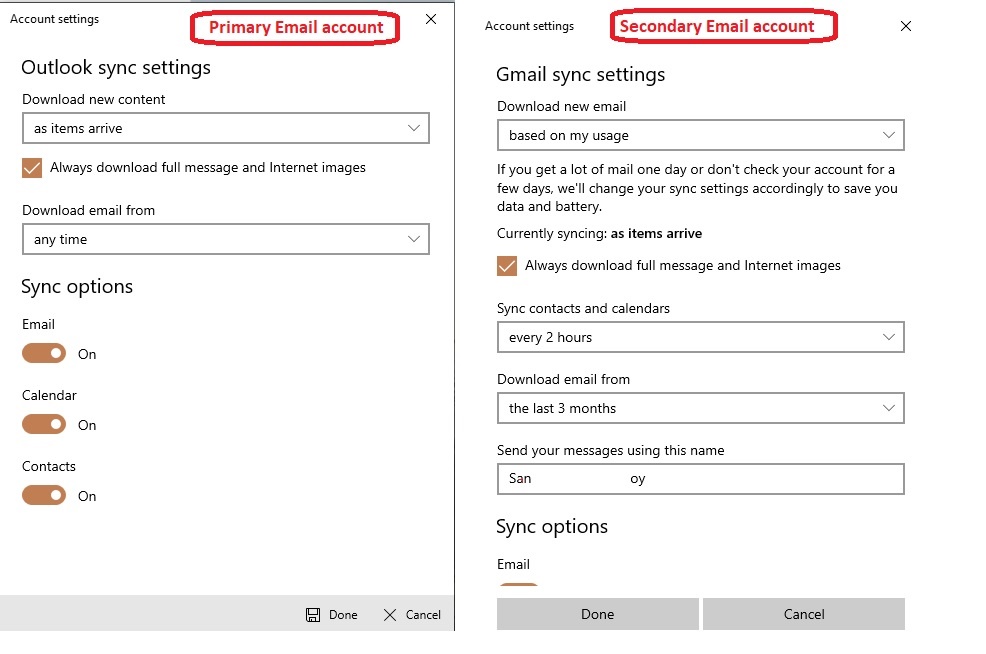Open the 'based on my usage' dropdown
Image resolution: width=986 pixels, height=654 pixels.
click(x=700, y=135)
